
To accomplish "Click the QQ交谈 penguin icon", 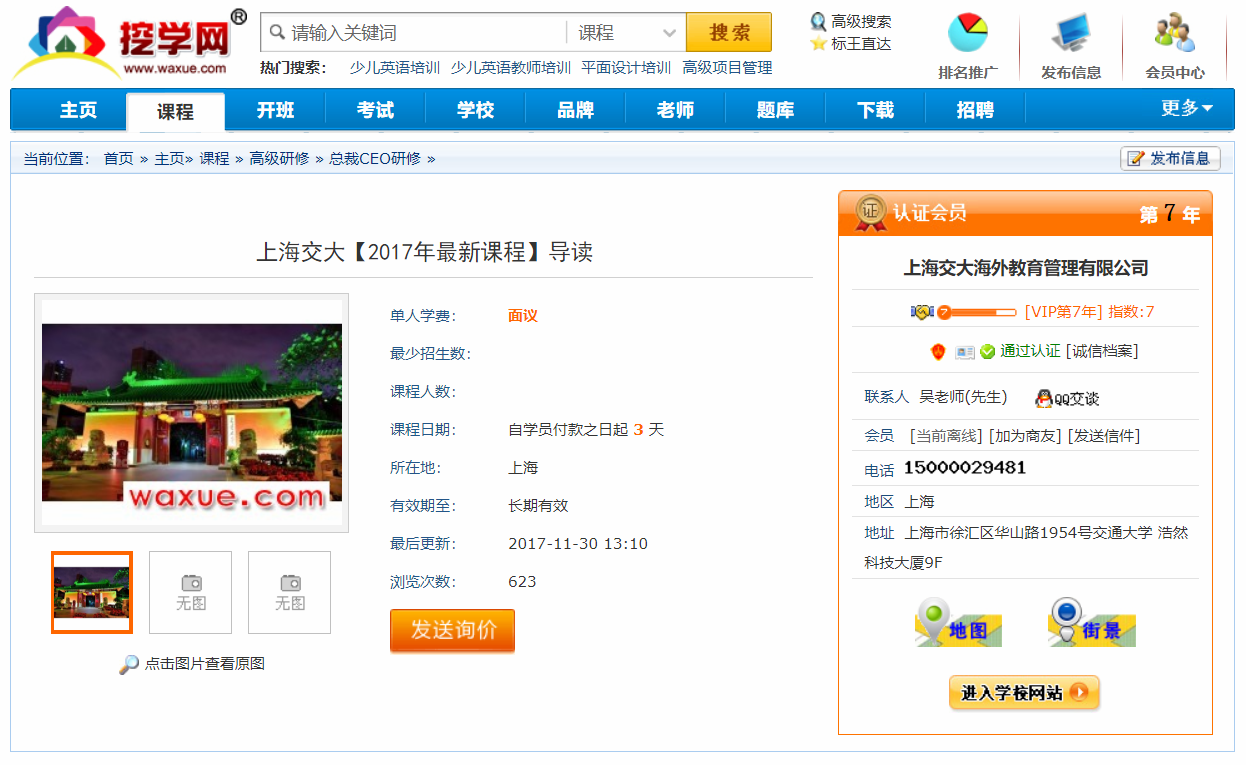I will pyautogui.click(x=1044, y=398).
